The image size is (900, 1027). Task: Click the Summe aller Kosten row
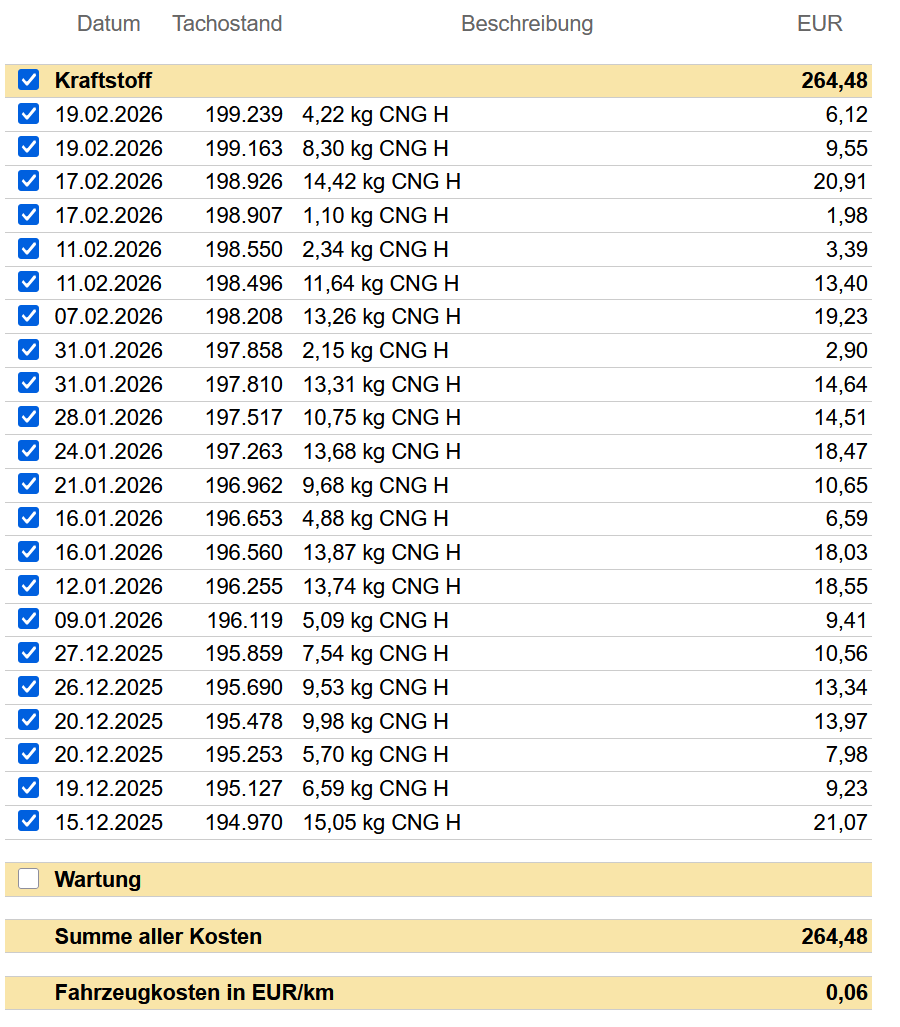point(438,936)
